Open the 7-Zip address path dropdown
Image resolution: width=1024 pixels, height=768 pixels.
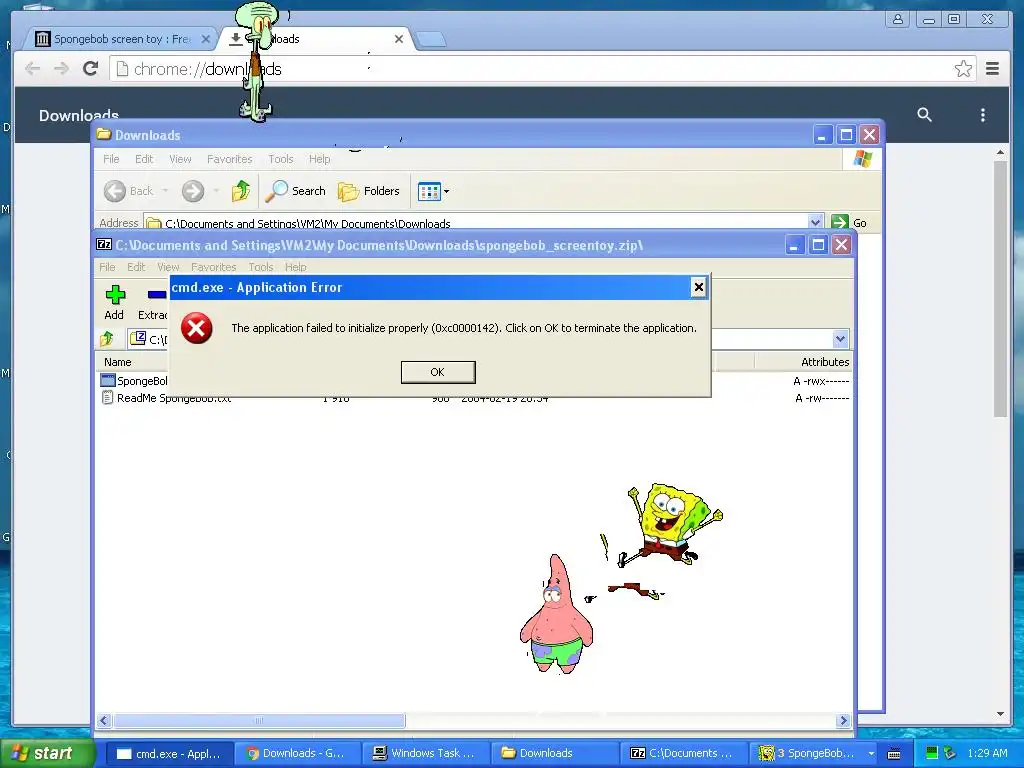840,339
